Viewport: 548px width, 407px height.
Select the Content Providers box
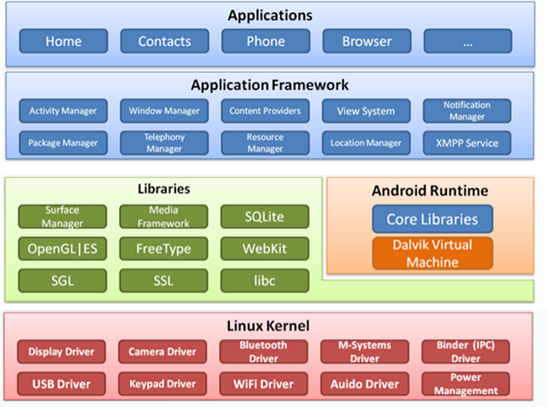pyautogui.click(x=265, y=111)
